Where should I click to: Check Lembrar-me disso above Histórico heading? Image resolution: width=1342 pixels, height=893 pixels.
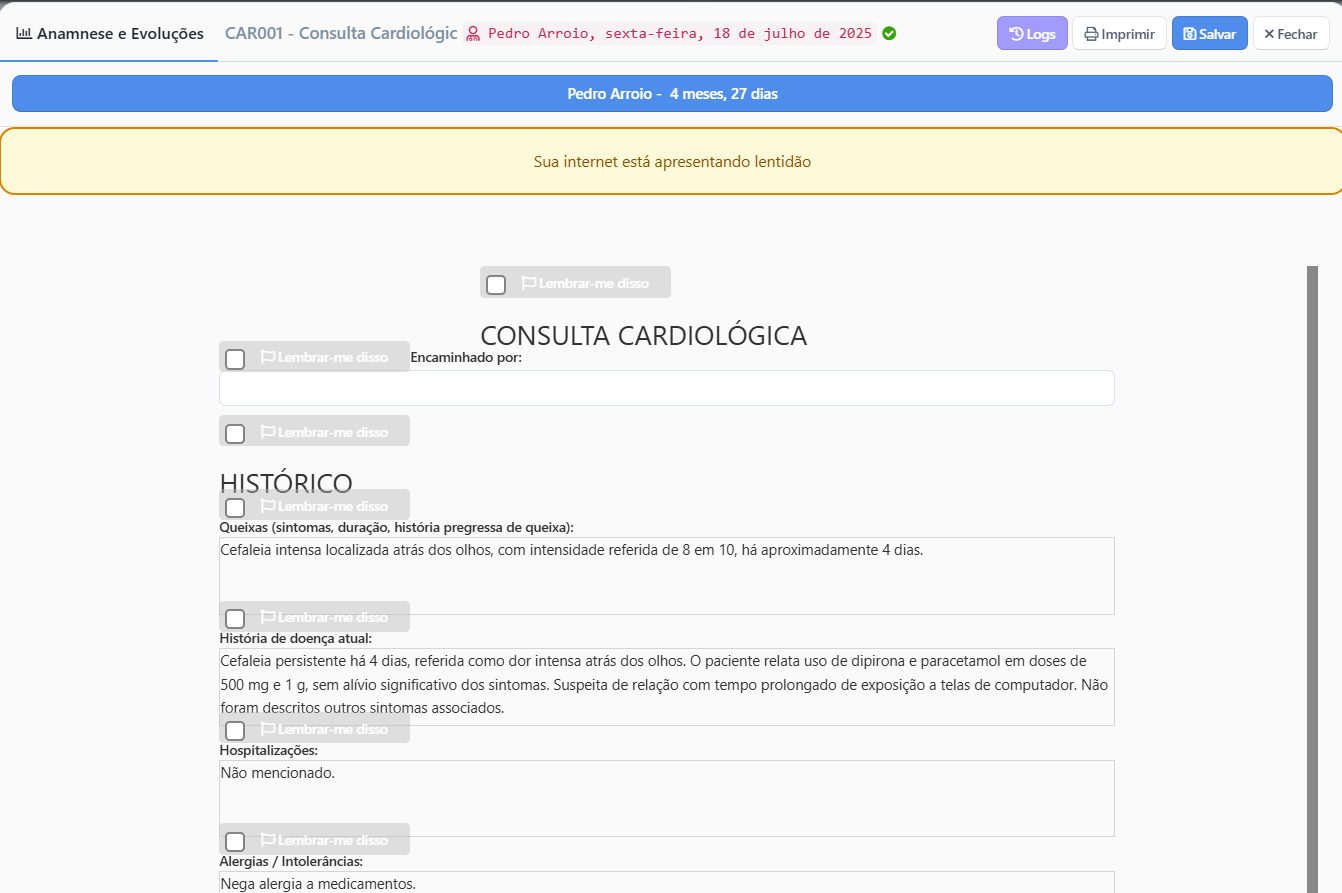(x=235, y=434)
